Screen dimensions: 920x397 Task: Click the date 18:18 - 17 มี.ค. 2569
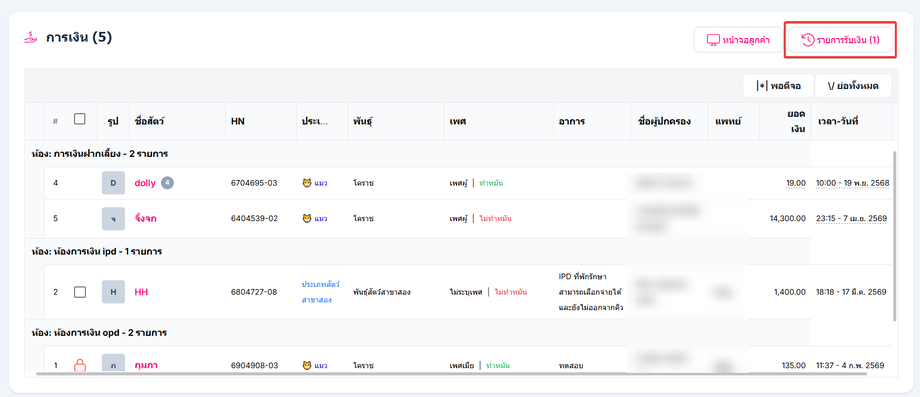point(851,291)
